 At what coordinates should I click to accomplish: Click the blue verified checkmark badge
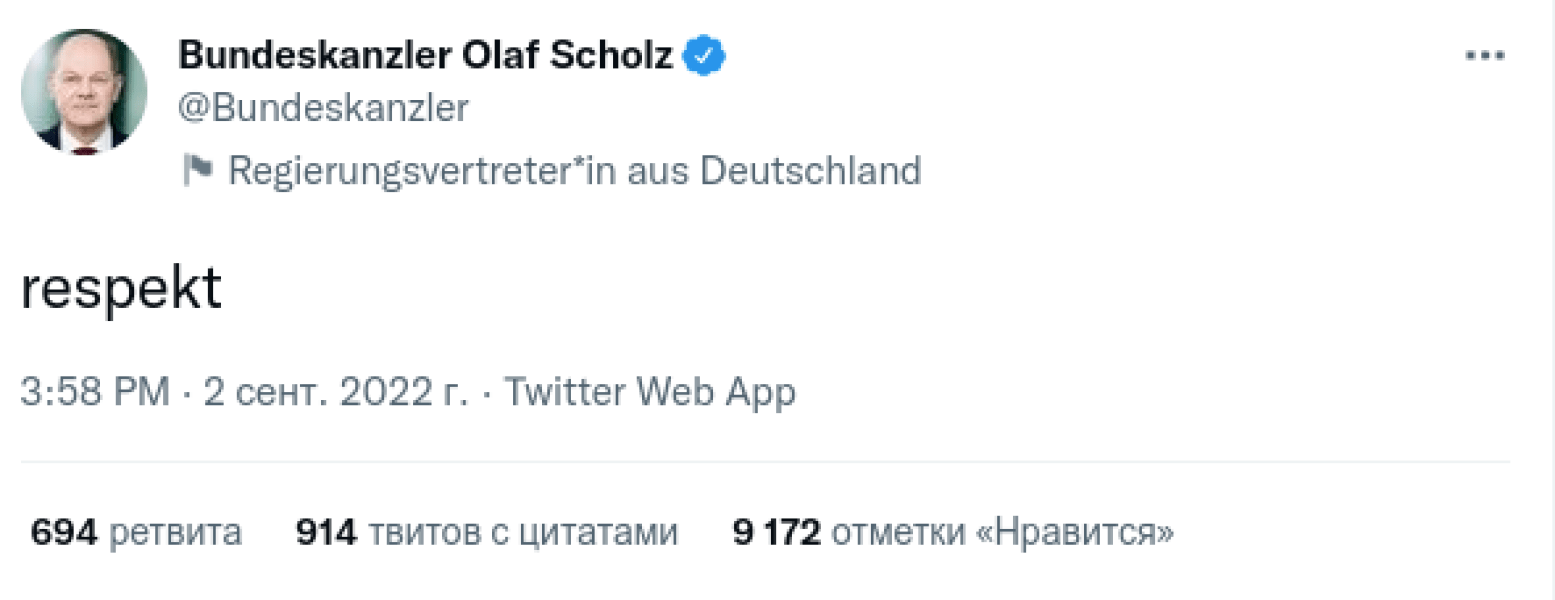click(x=703, y=55)
